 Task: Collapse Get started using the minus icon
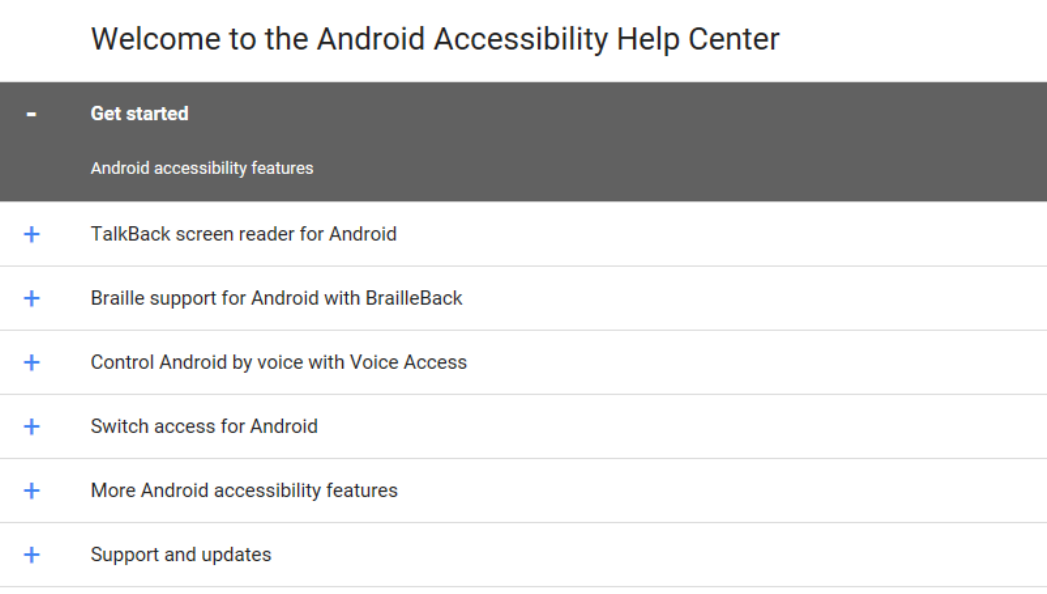(31, 114)
